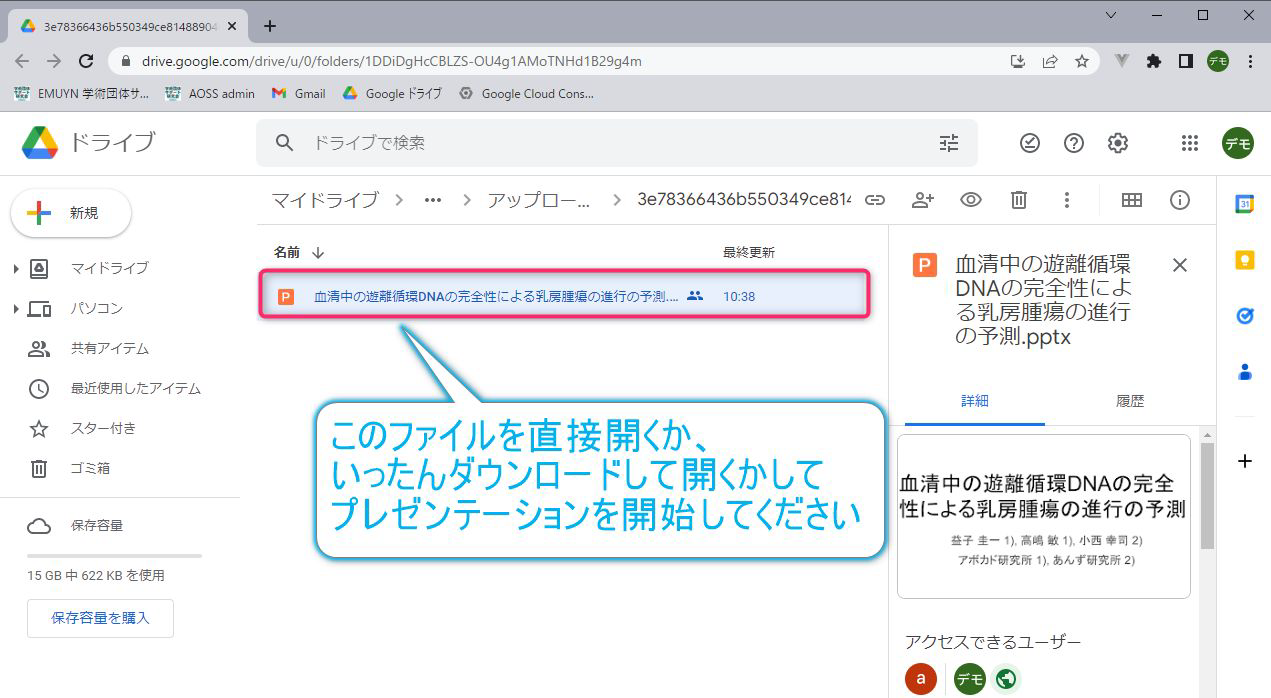
Task: Expand the パソコン tree in sidebar
Action: (x=16, y=309)
